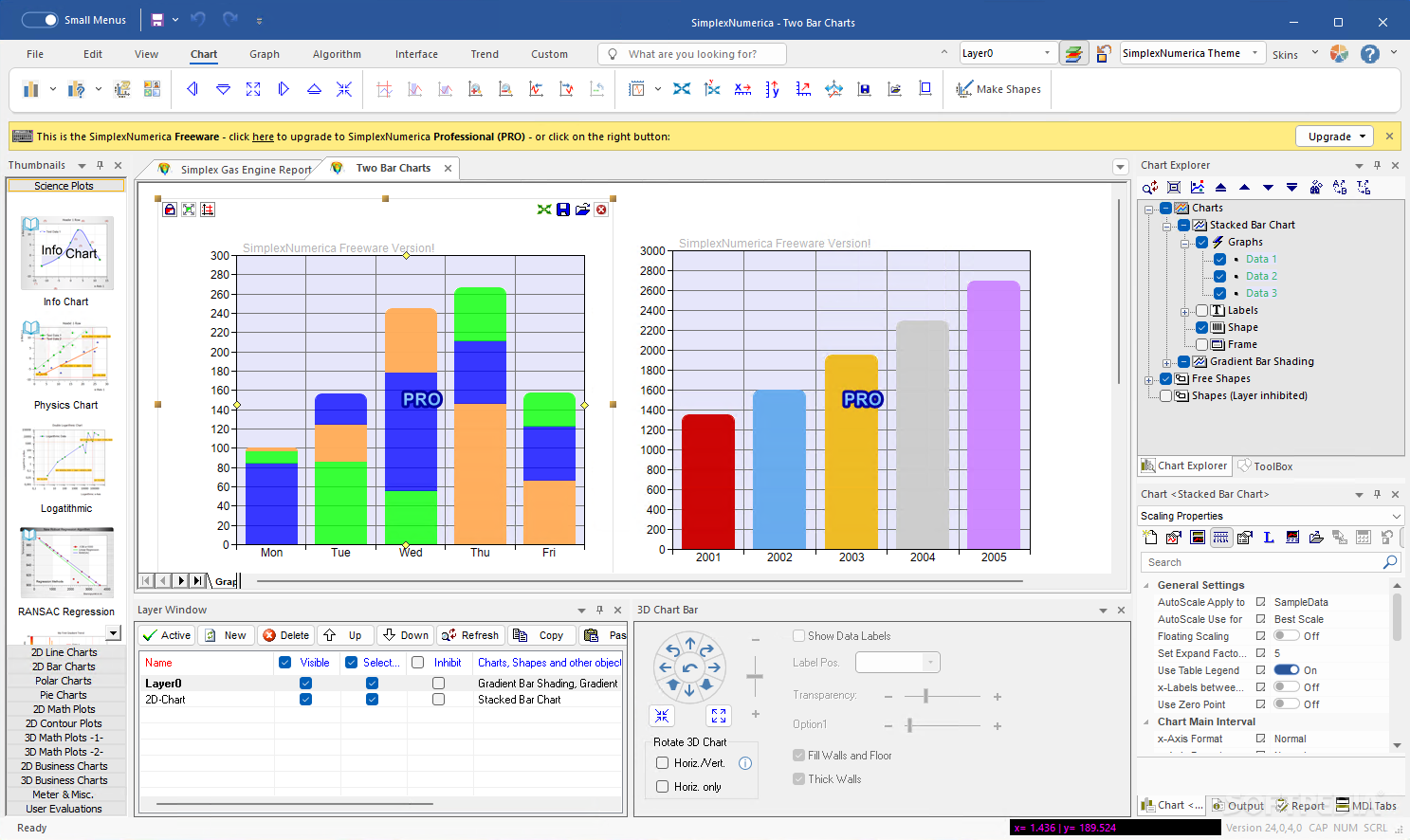
Task: Collapse the General Settings section
Action: (x=1146, y=585)
